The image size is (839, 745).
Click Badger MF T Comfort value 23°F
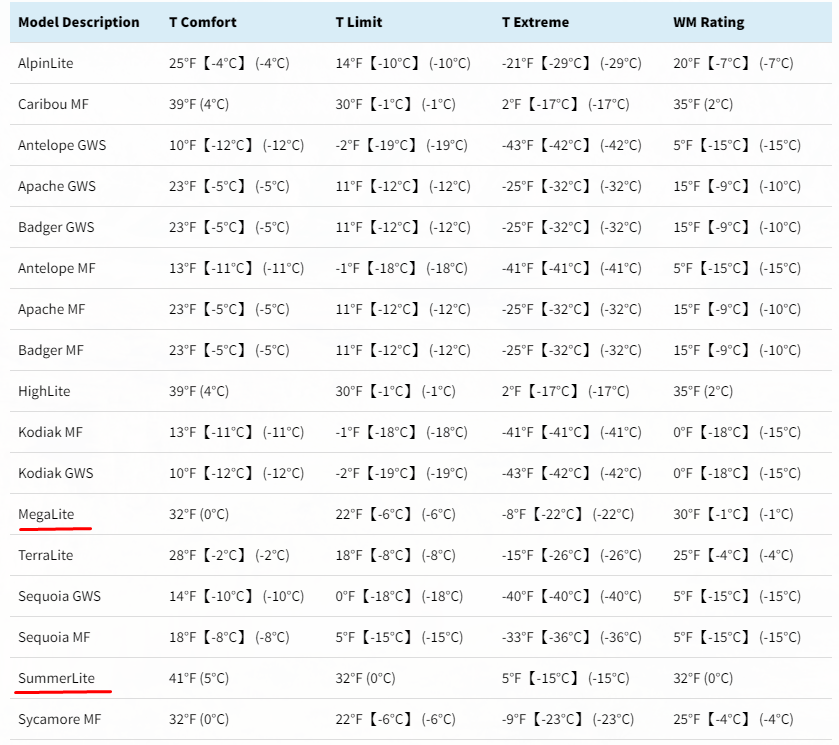tap(182, 350)
